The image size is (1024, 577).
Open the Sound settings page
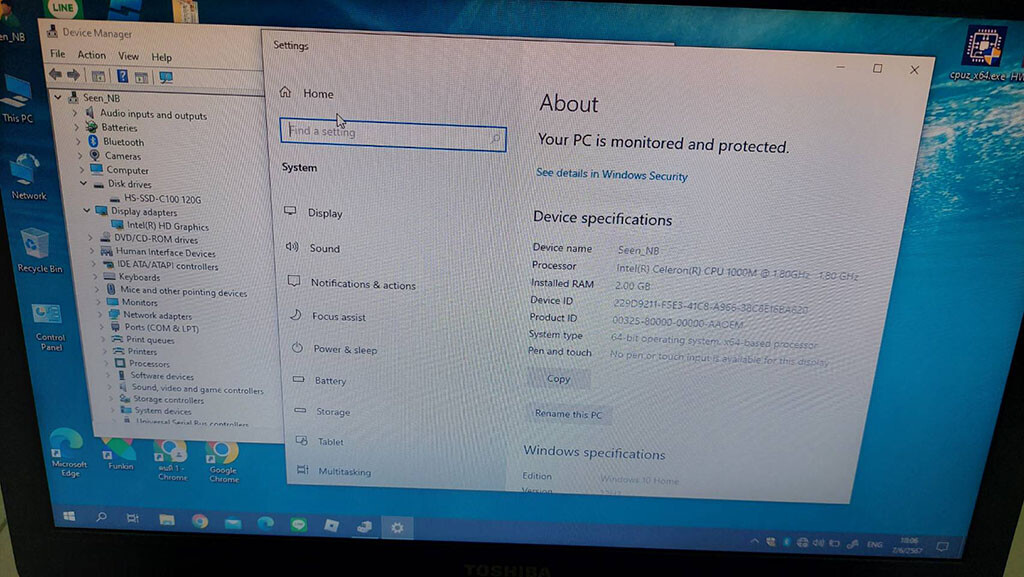tap(324, 249)
